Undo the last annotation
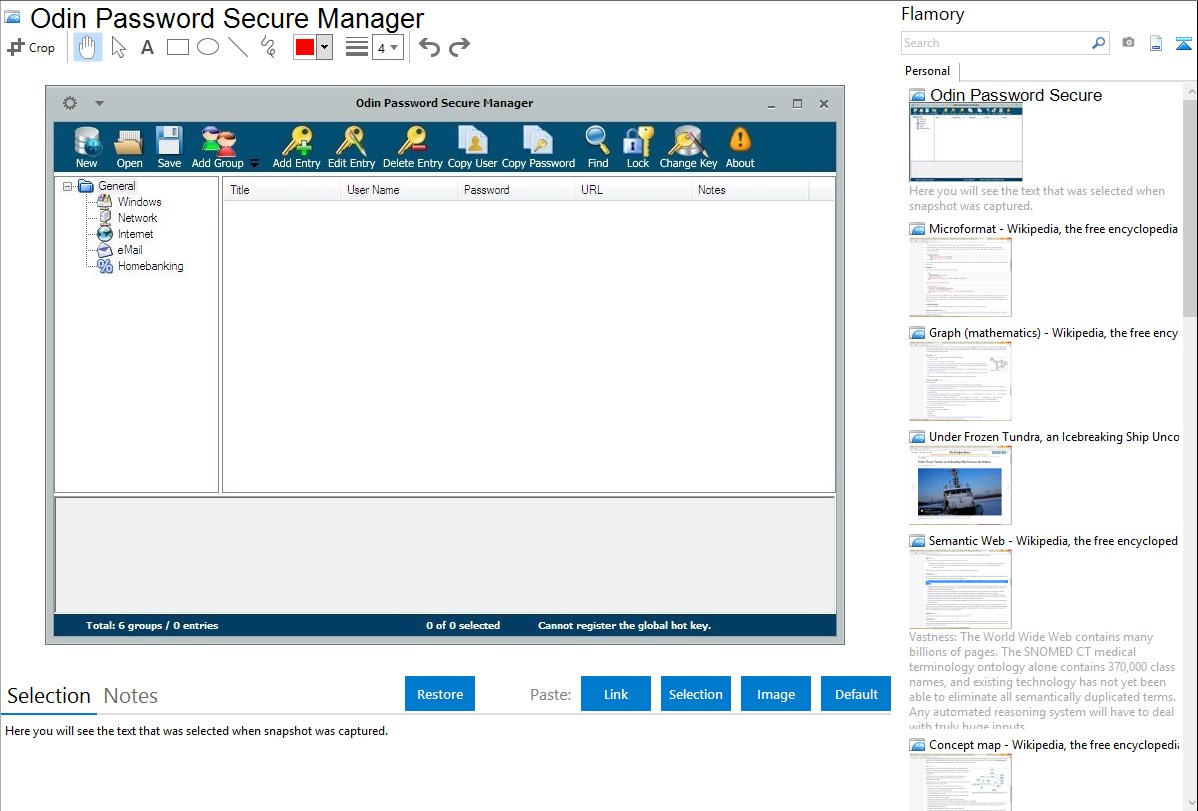The image size is (1198, 811). click(x=429, y=47)
